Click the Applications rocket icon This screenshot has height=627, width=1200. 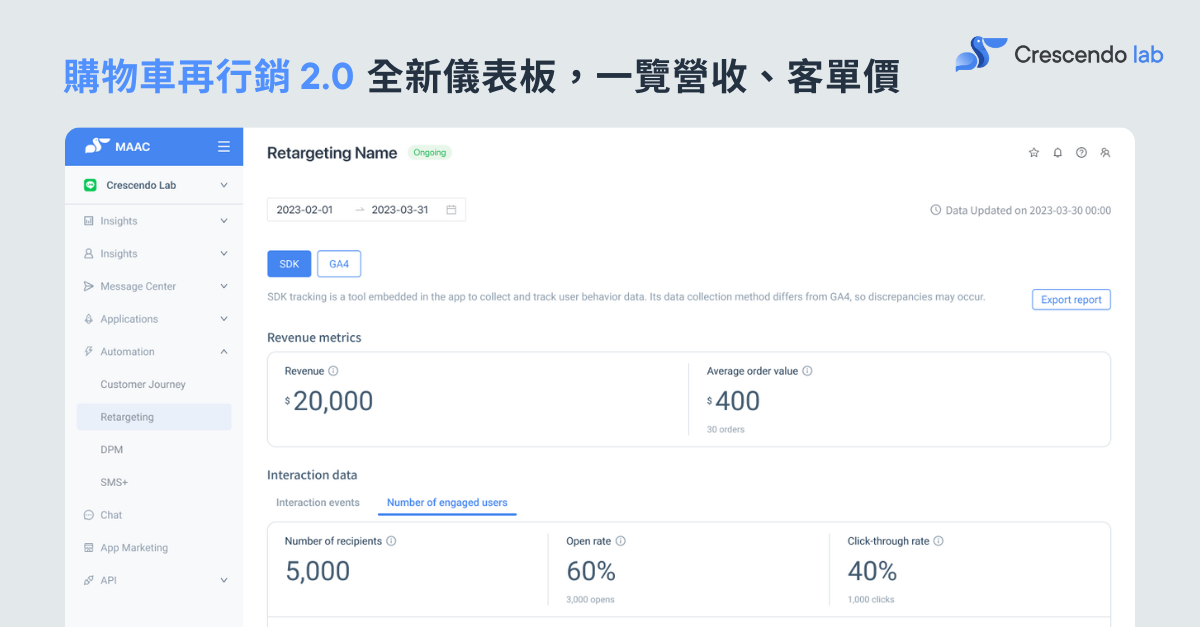[89, 319]
